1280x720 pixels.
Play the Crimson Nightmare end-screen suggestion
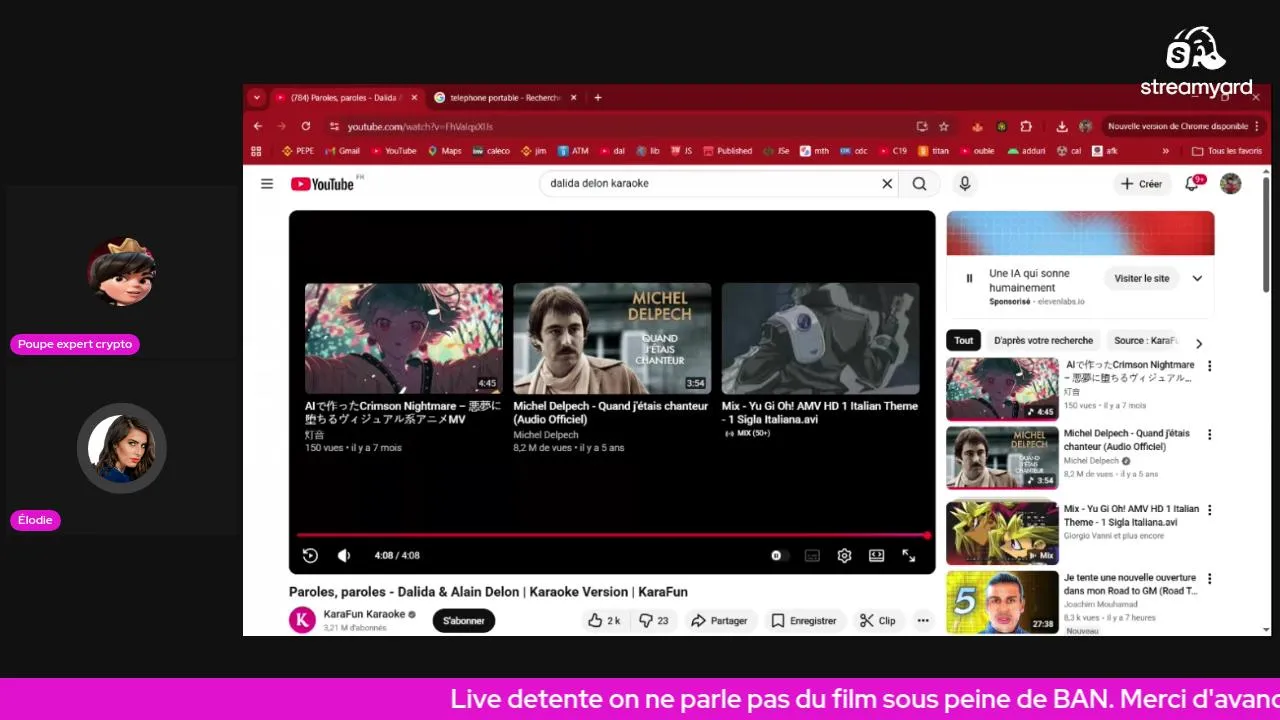pos(404,338)
